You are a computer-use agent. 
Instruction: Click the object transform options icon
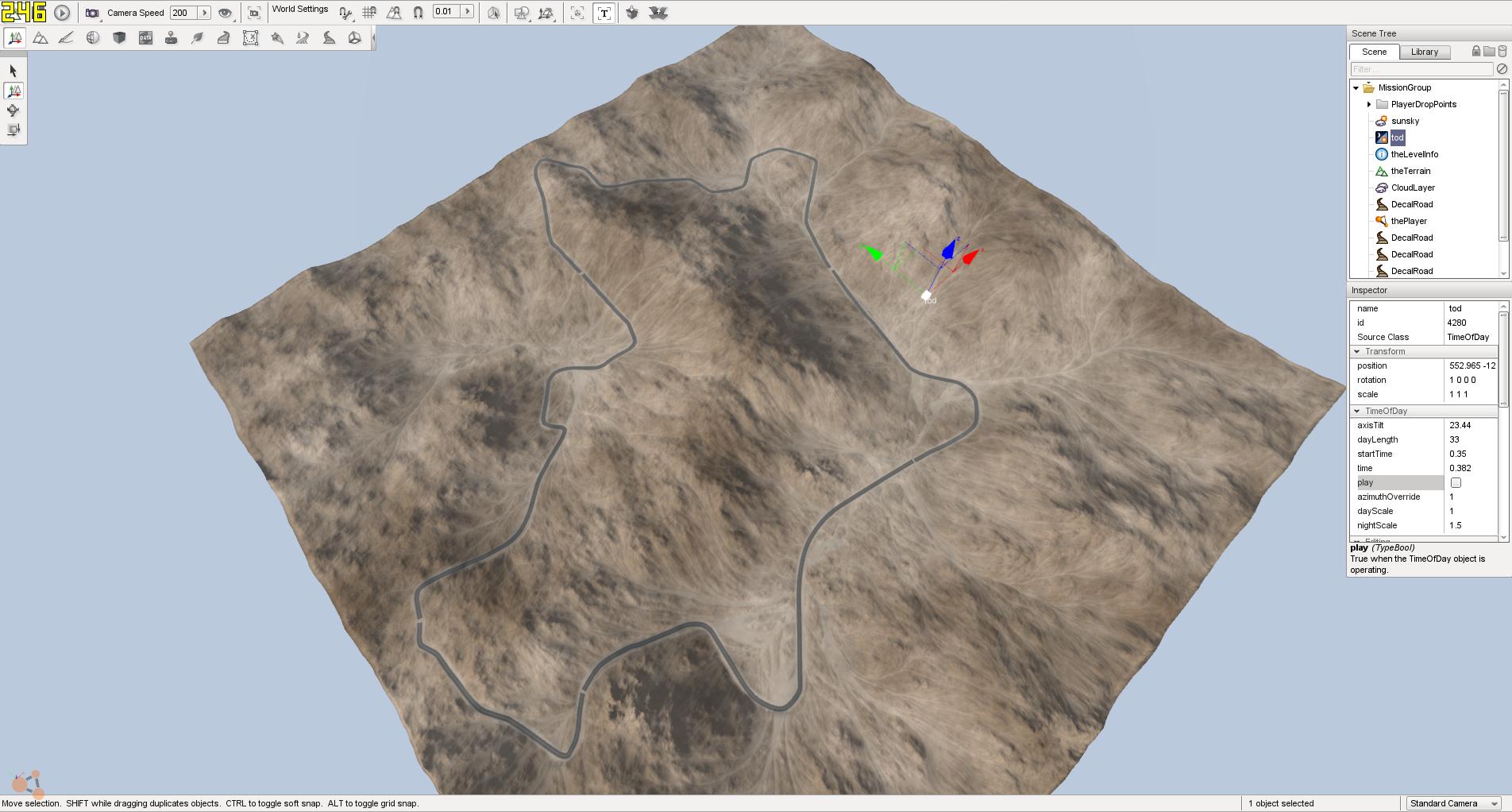pos(546,13)
